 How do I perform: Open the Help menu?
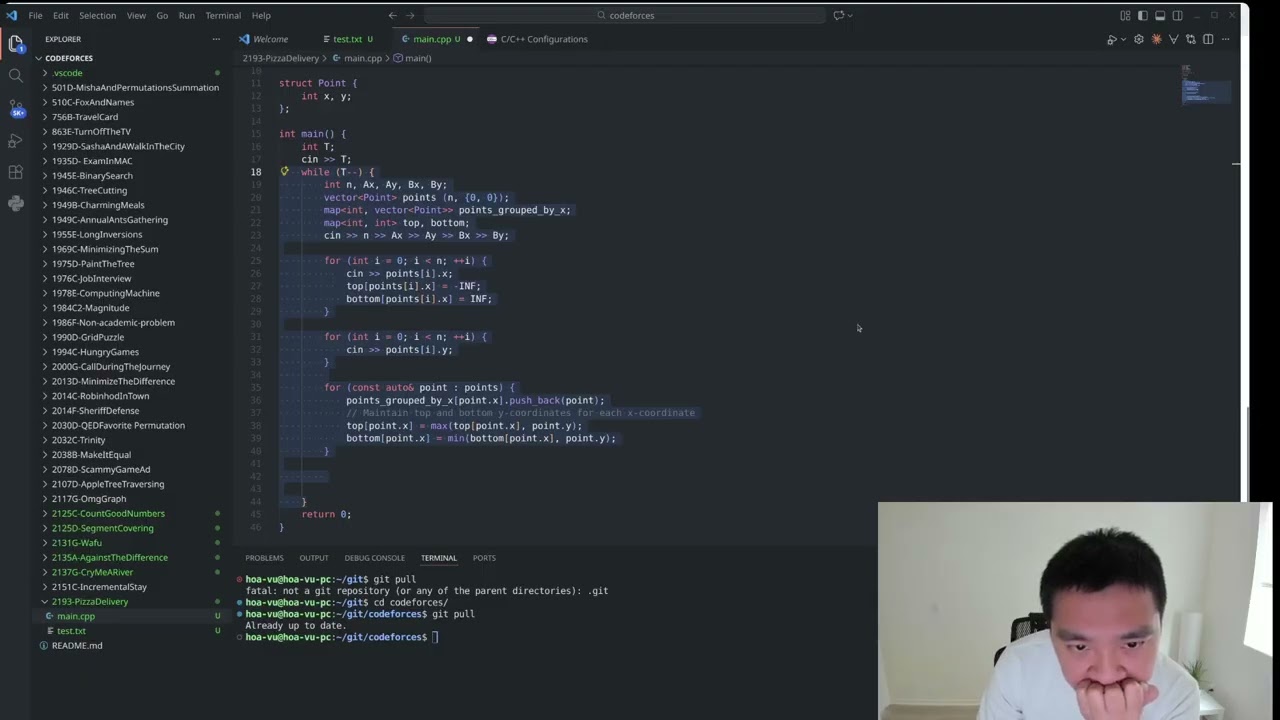(x=261, y=15)
